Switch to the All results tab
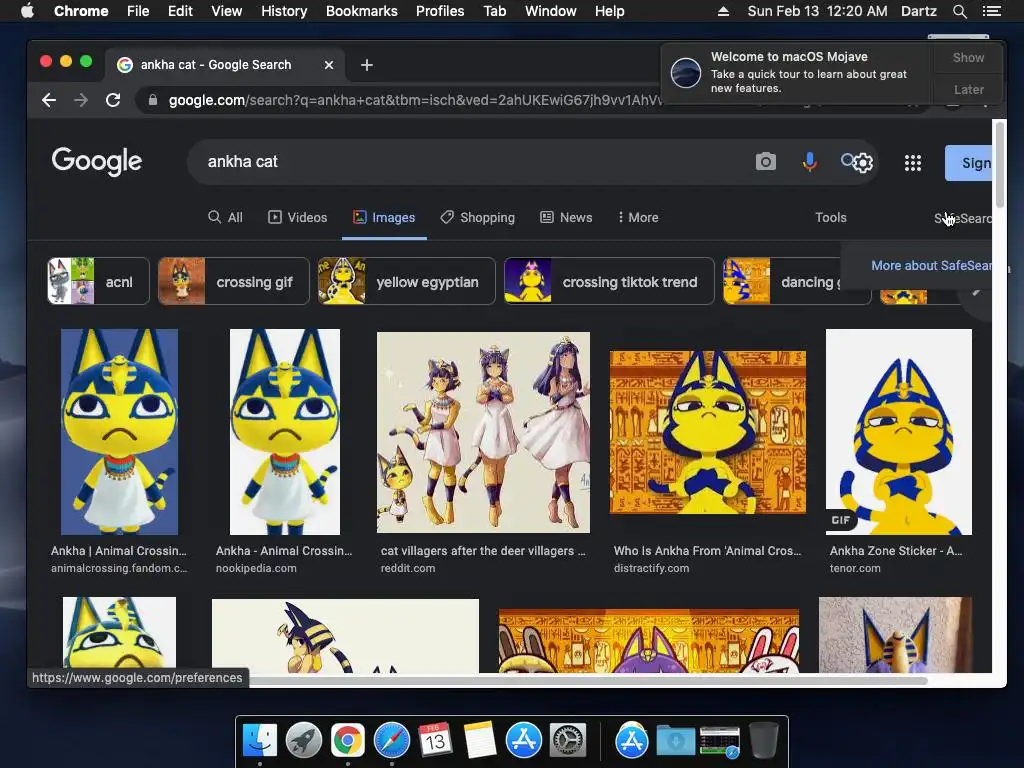 225,217
